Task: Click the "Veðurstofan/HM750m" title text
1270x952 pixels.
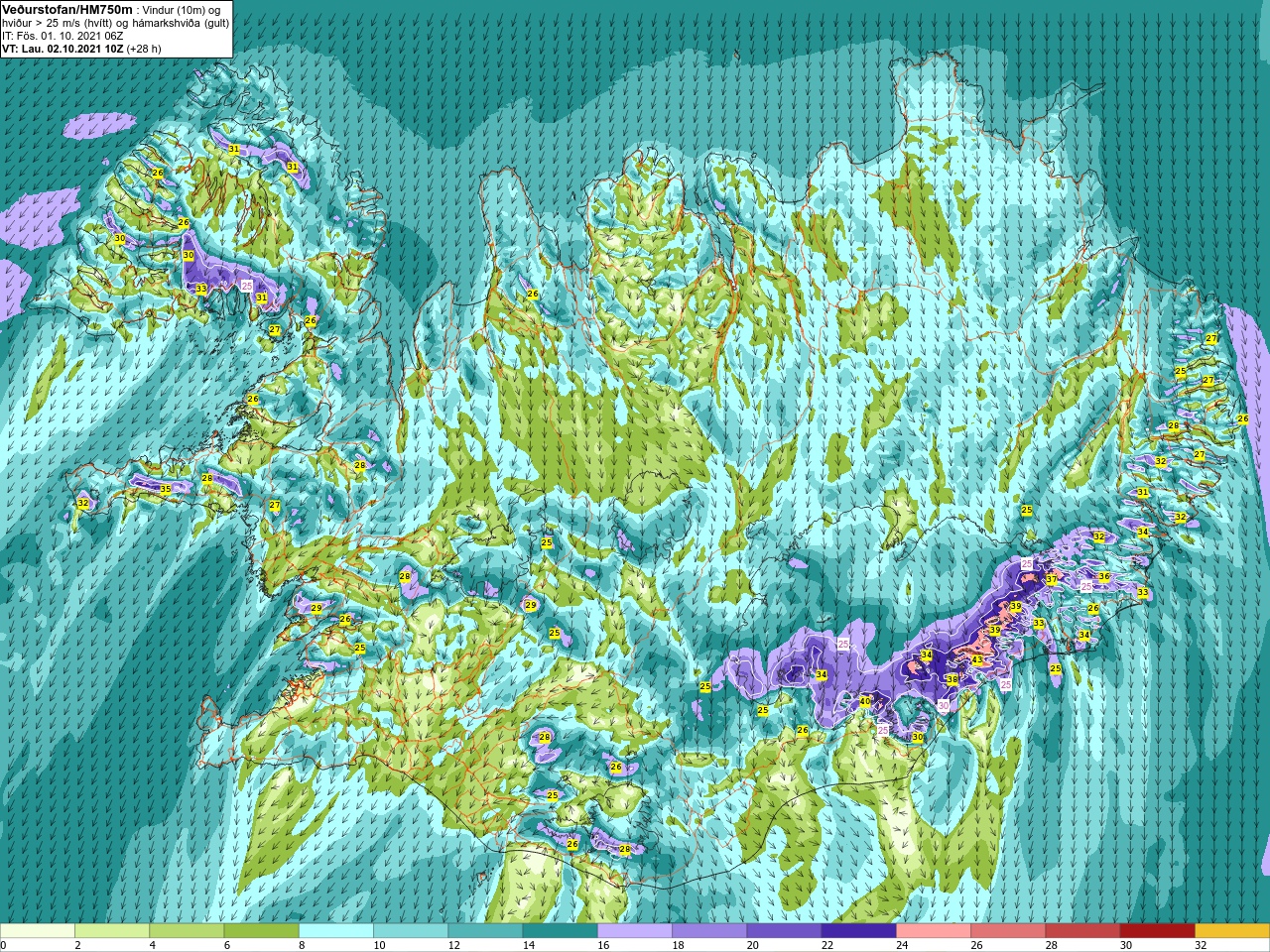Action: point(67,9)
